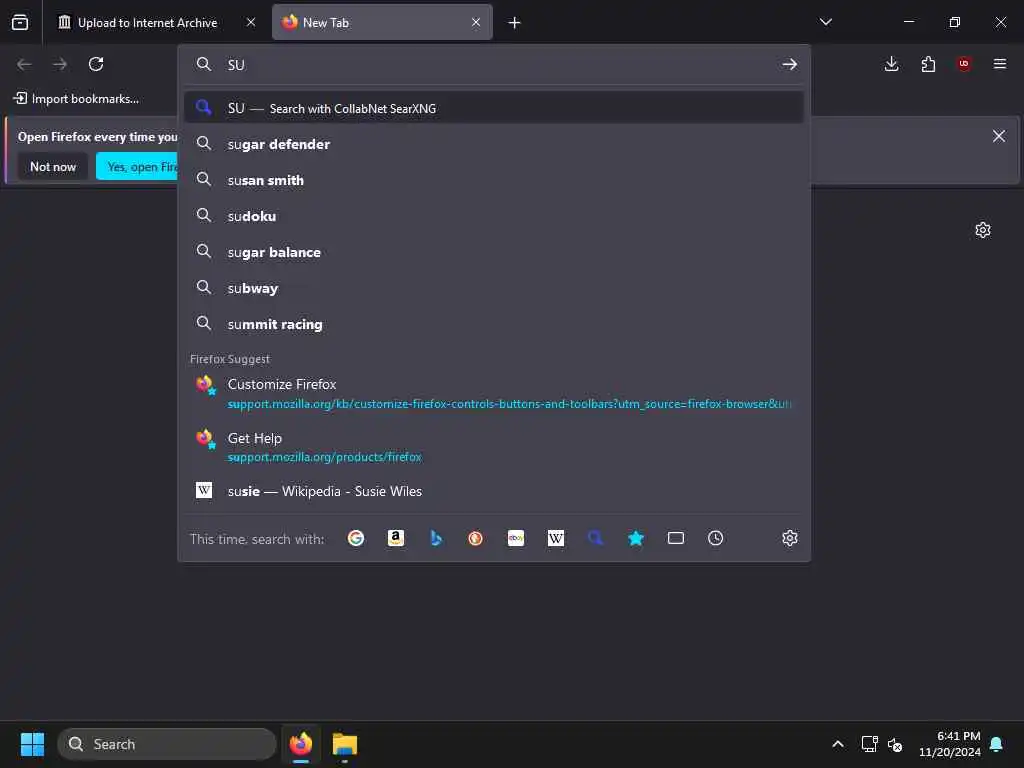Select the sudoku suggestion
The height and width of the screenshot is (768, 1024).
[494, 216]
